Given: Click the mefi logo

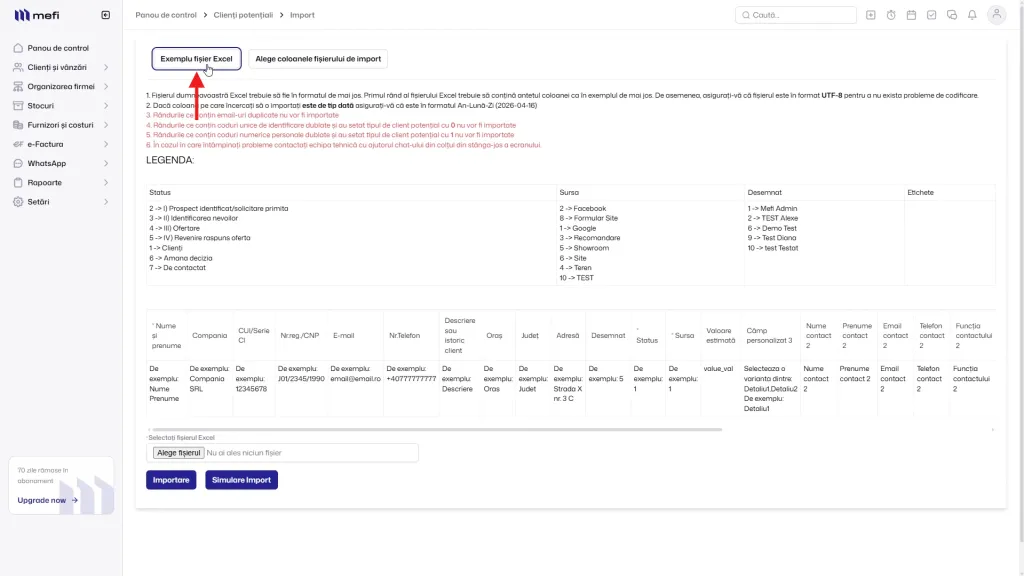Looking at the screenshot, I should tap(37, 15).
